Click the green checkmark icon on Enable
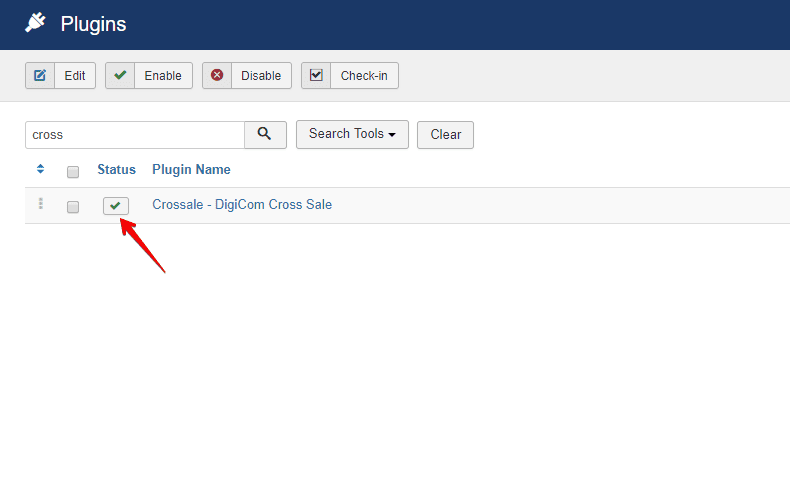 (x=120, y=76)
